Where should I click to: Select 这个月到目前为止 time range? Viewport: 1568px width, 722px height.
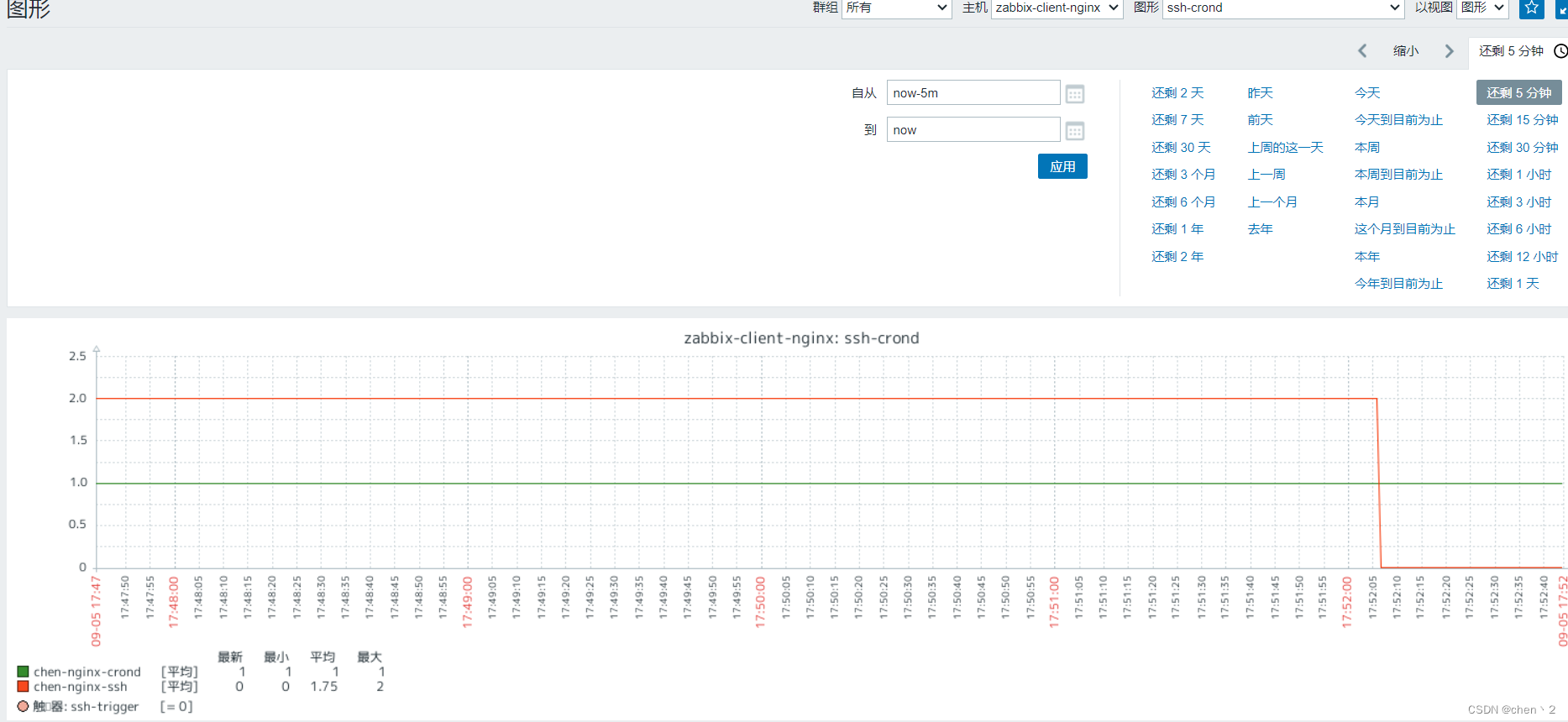(x=1405, y=229)
